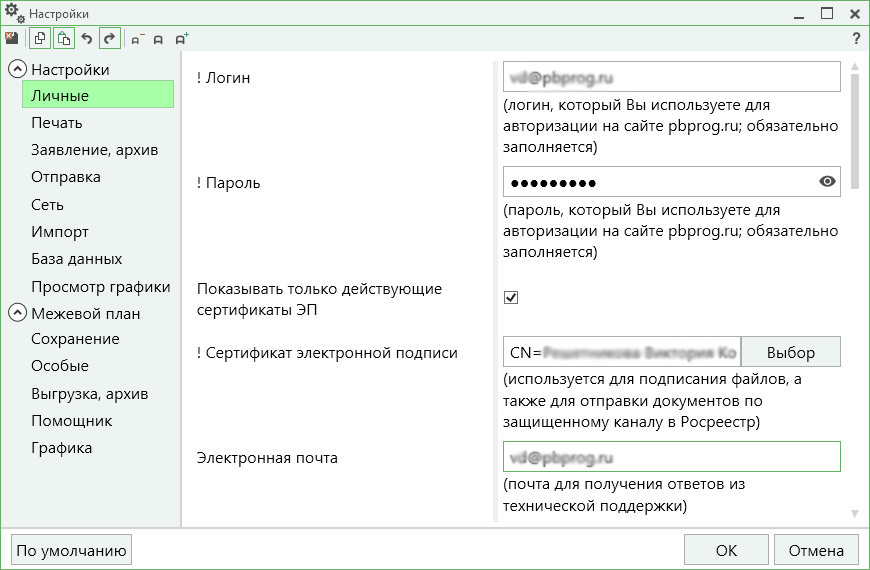Open the Заявление, архив settings category
Screen dimensions: 870x570
(x=94, y=150)
